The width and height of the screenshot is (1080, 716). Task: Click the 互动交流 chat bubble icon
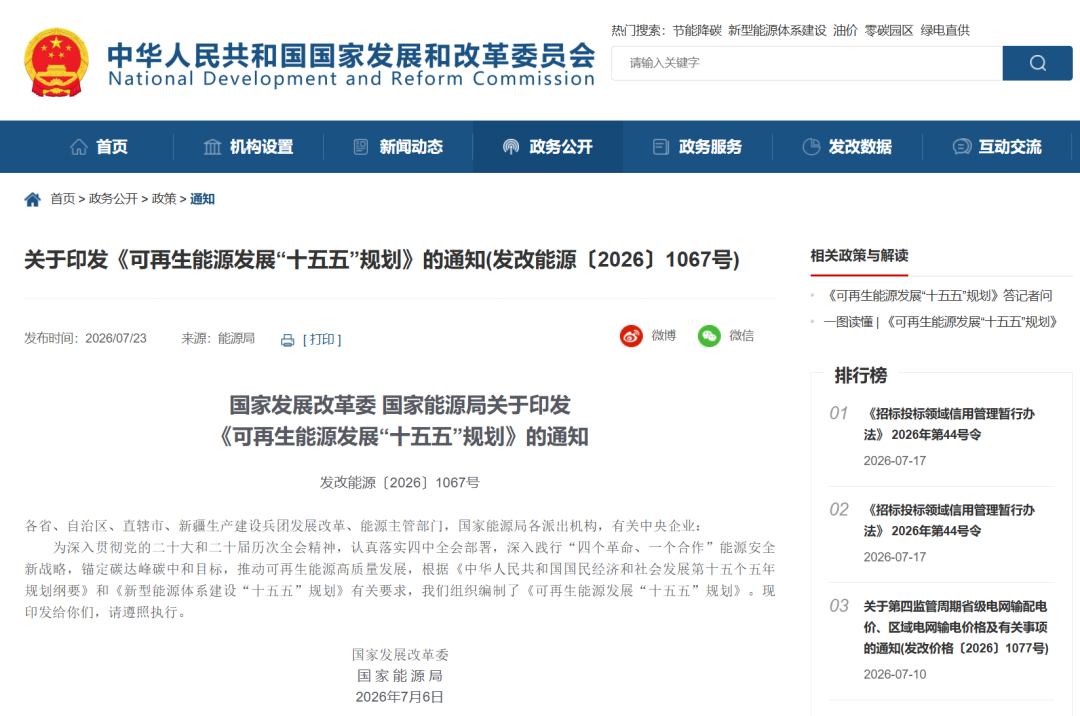(x=962, y=147)
